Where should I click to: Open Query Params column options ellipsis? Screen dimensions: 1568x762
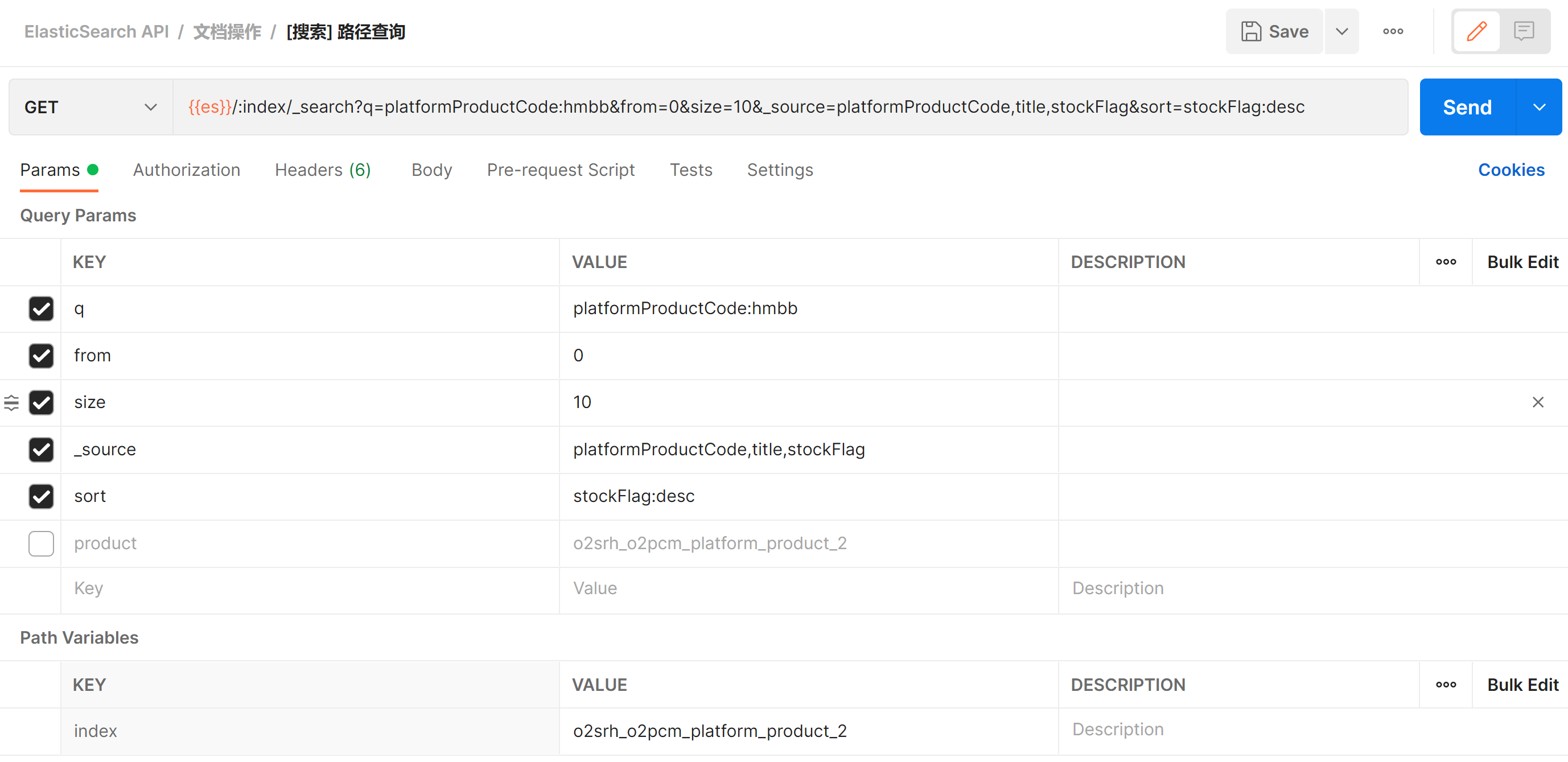tap(1446, 262)
